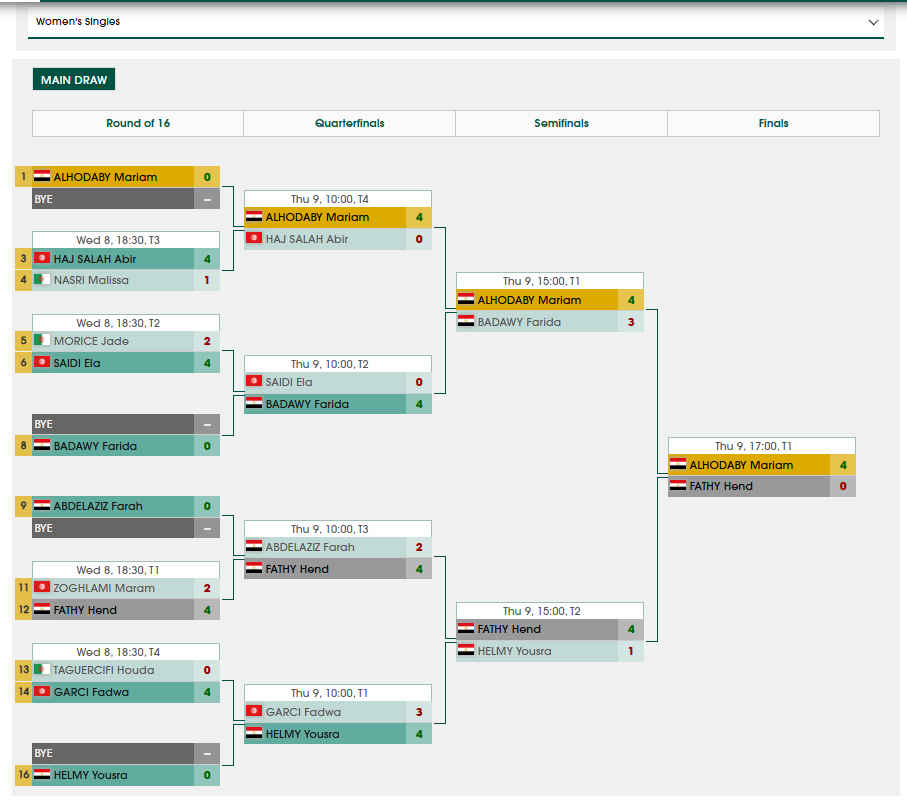Click score 3 beside BADAWY Farida in Semifinals
The image size is (907, 802).
coord(631,322)
